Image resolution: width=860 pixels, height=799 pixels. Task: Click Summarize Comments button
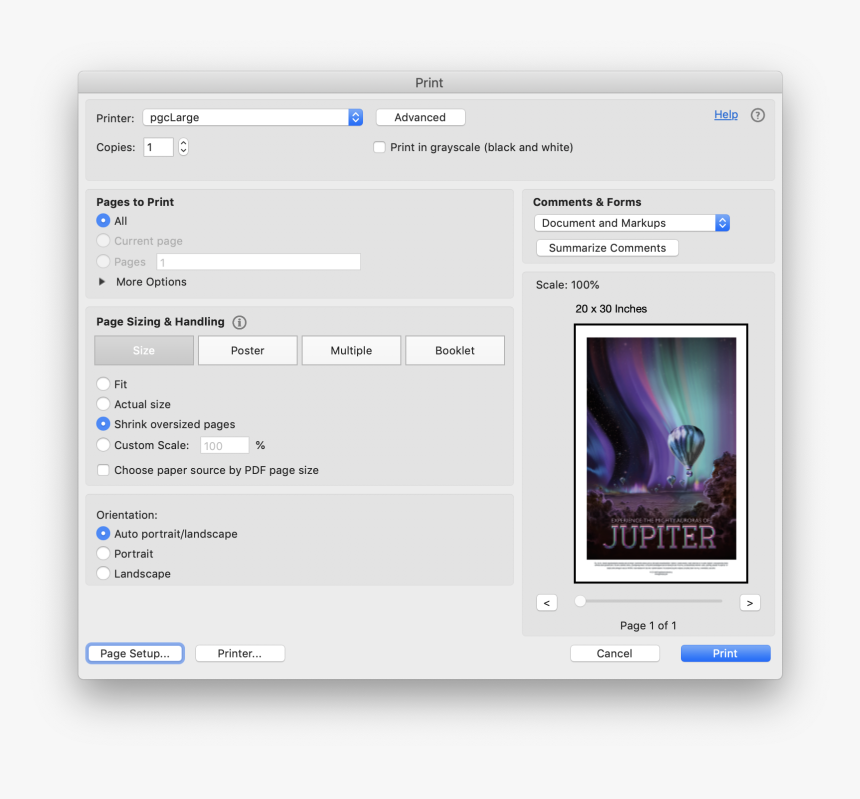pyautogui.click(x=607, y=248)
